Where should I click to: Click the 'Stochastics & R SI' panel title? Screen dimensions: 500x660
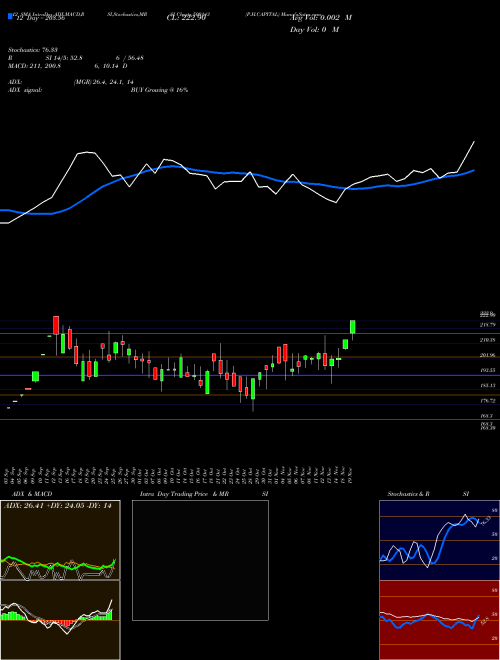click(428, 494)
